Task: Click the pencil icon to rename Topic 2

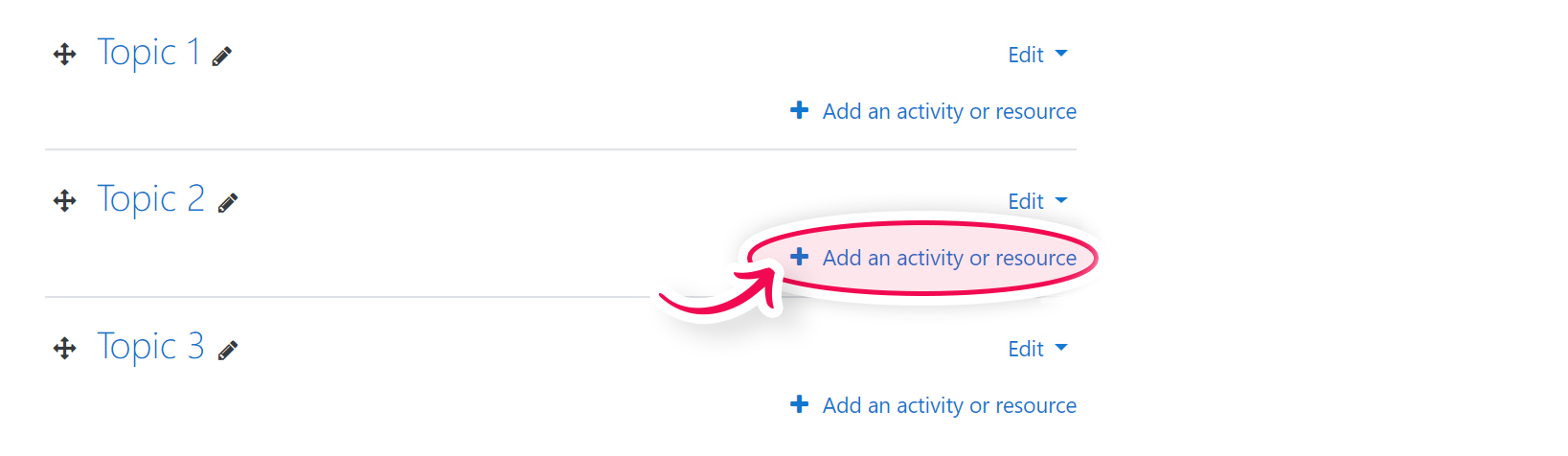Action: tap(227, 203)
